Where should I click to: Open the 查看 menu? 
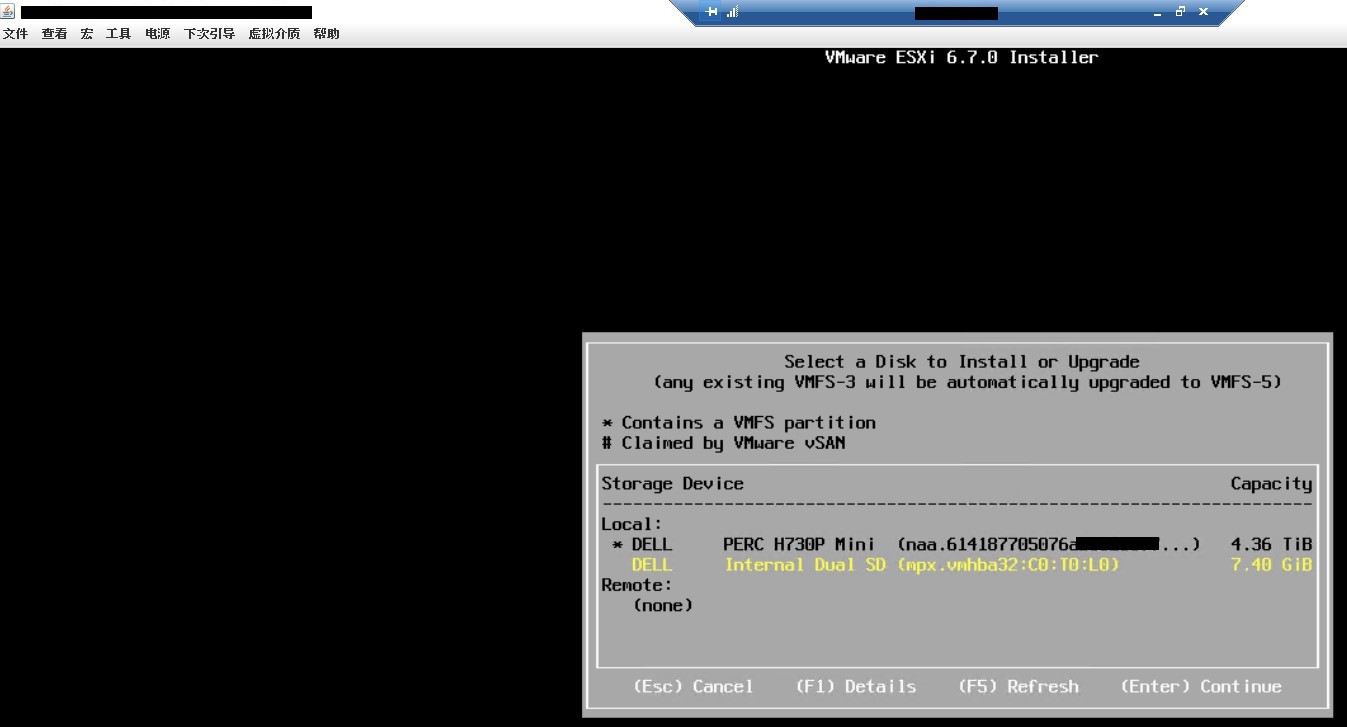[x=54, y=34]
